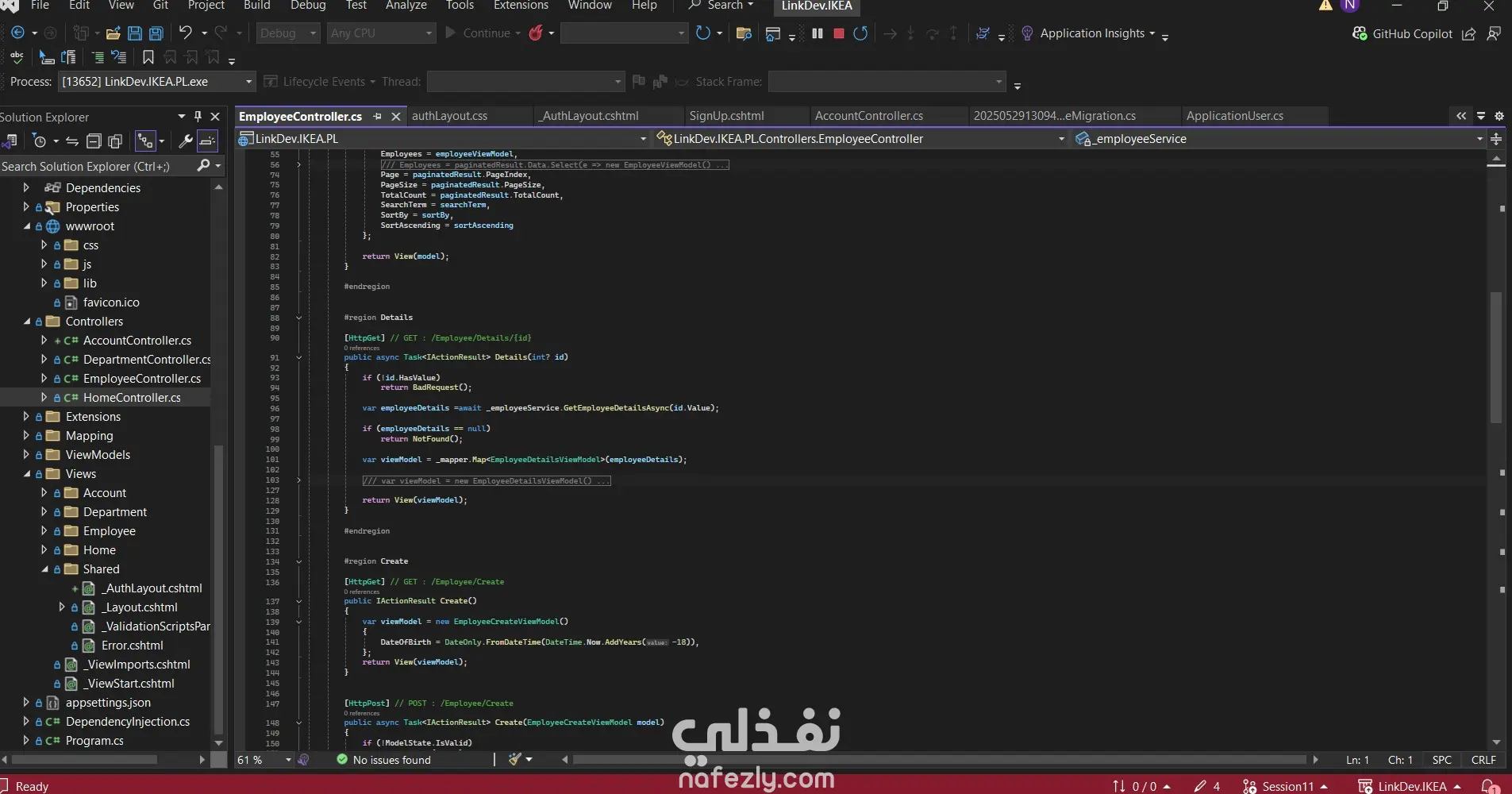Expand the ViewModels folder
1512x794 pixels.
coord(26,454)
